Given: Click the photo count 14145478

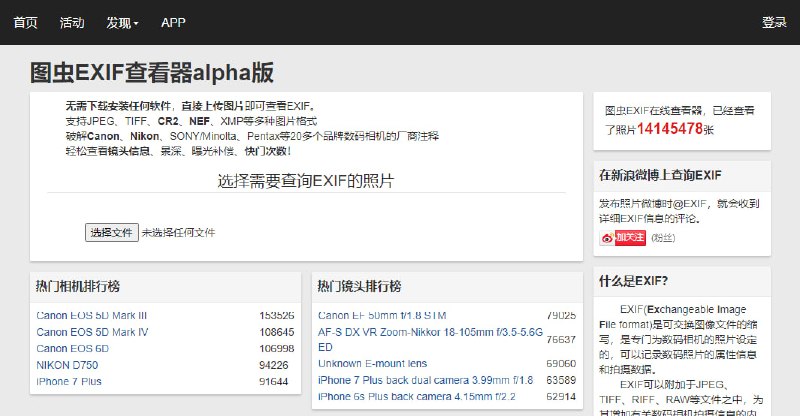Looking at the screenshot, I should tap(670, 129).
